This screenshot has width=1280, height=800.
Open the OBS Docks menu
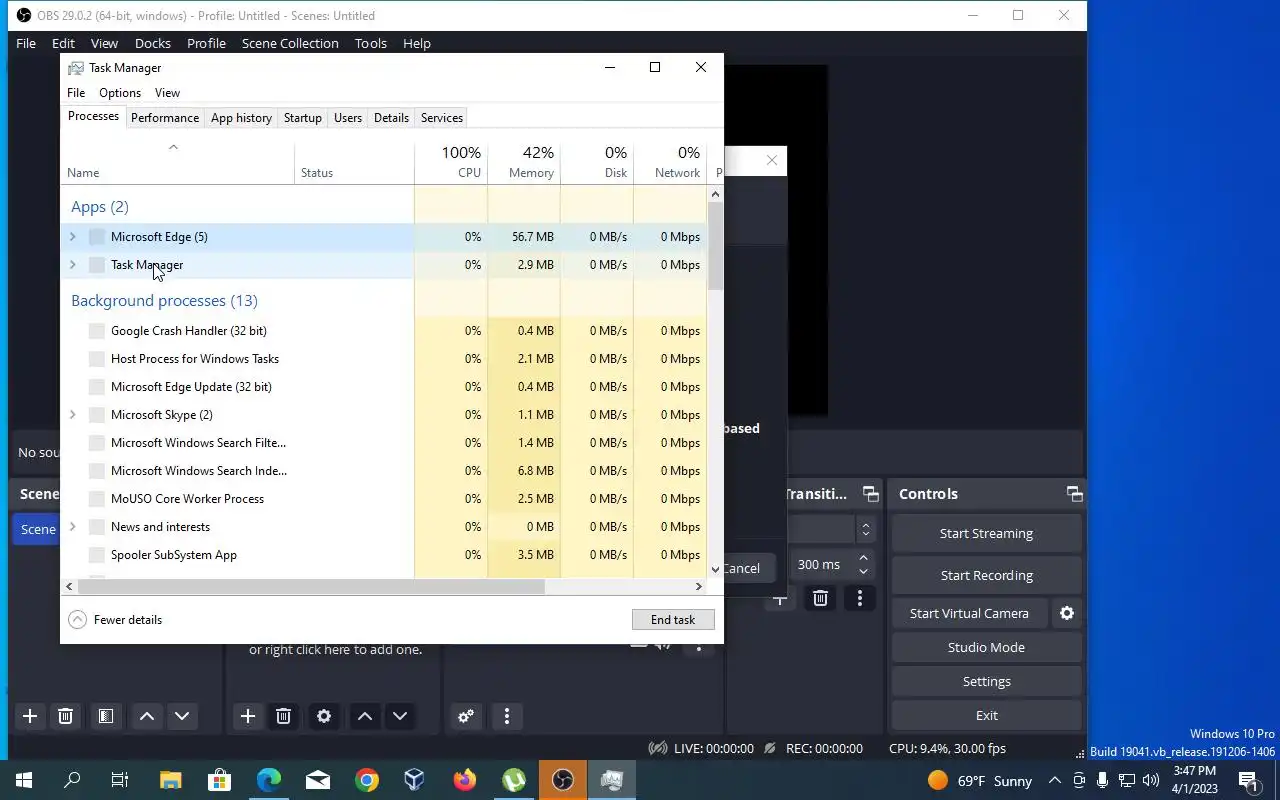[x=153, y=43]
